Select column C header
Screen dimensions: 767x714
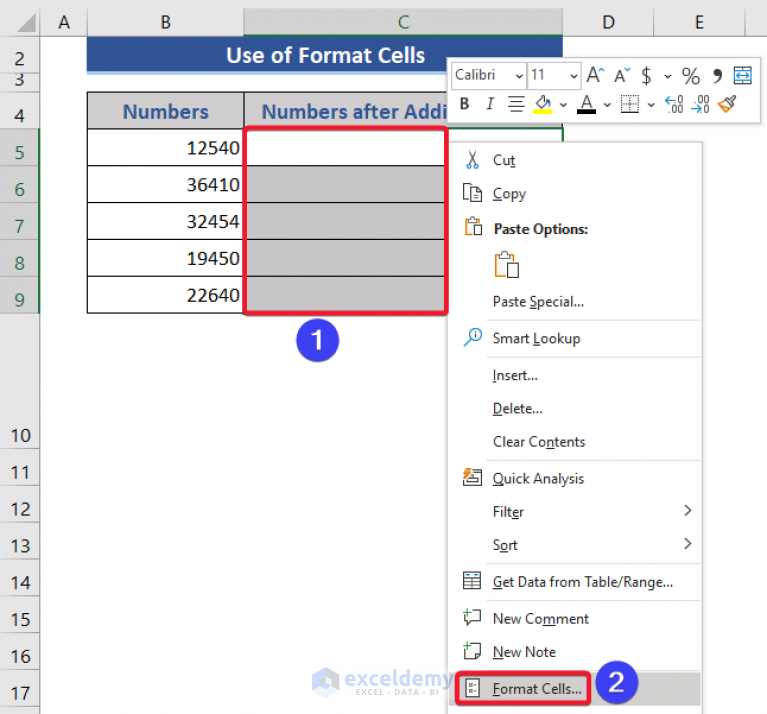coord(403,22)
